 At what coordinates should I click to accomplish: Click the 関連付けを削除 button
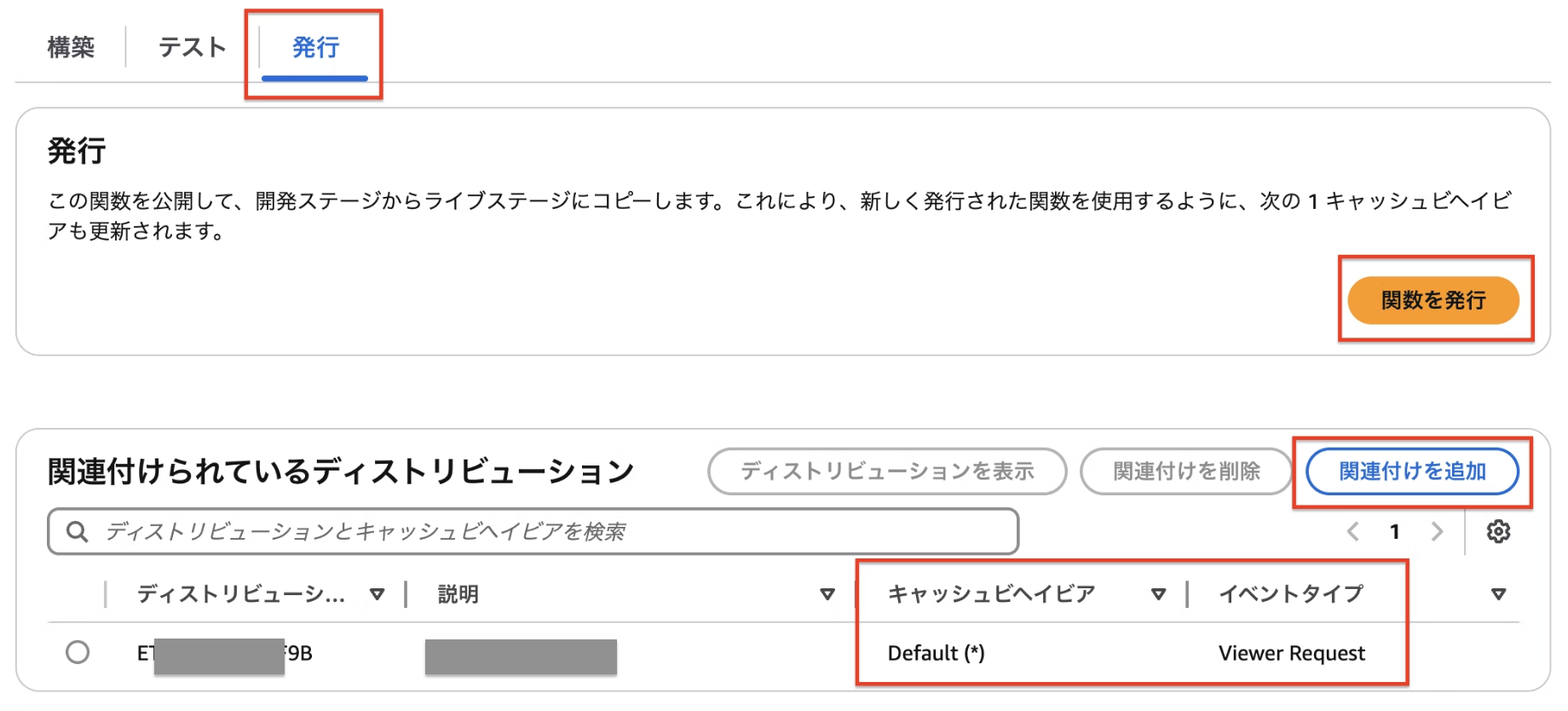[x=1185, y=471]
